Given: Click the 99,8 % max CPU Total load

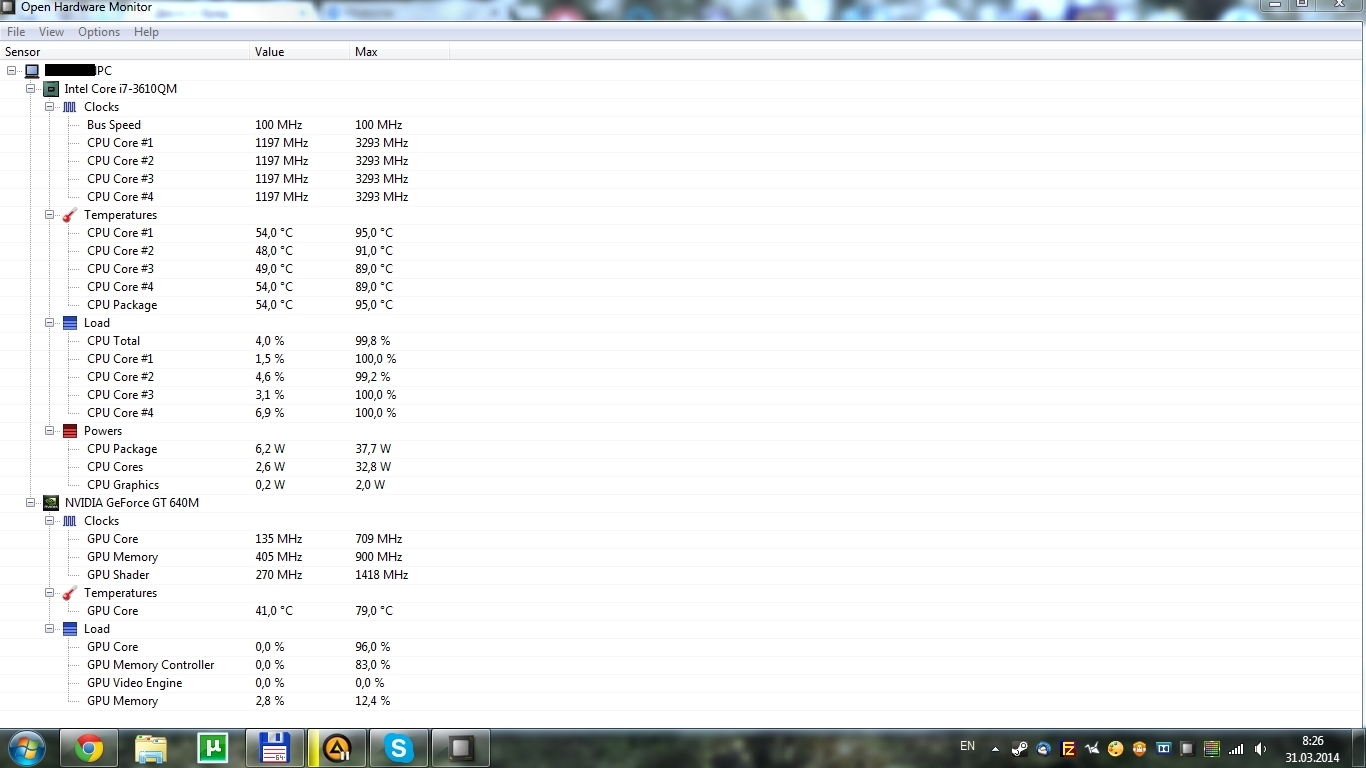Looking at the screenshot, I should pos(372,341).
